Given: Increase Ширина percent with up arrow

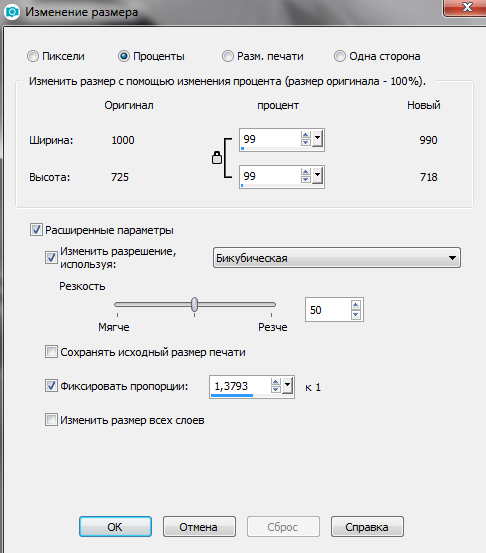Looking at the screenshot, I should pos(306,135).
